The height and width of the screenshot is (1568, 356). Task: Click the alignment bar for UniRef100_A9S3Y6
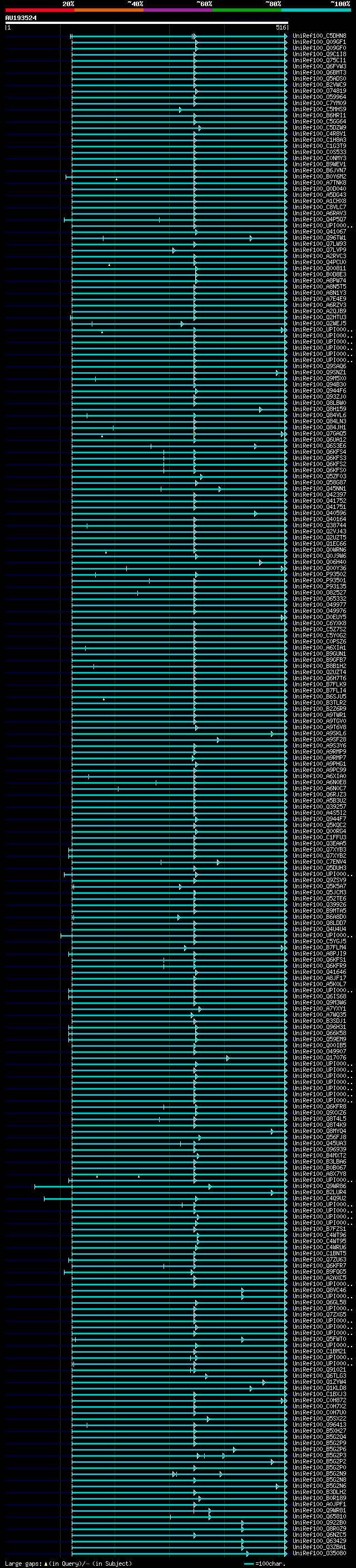[180, 746]
